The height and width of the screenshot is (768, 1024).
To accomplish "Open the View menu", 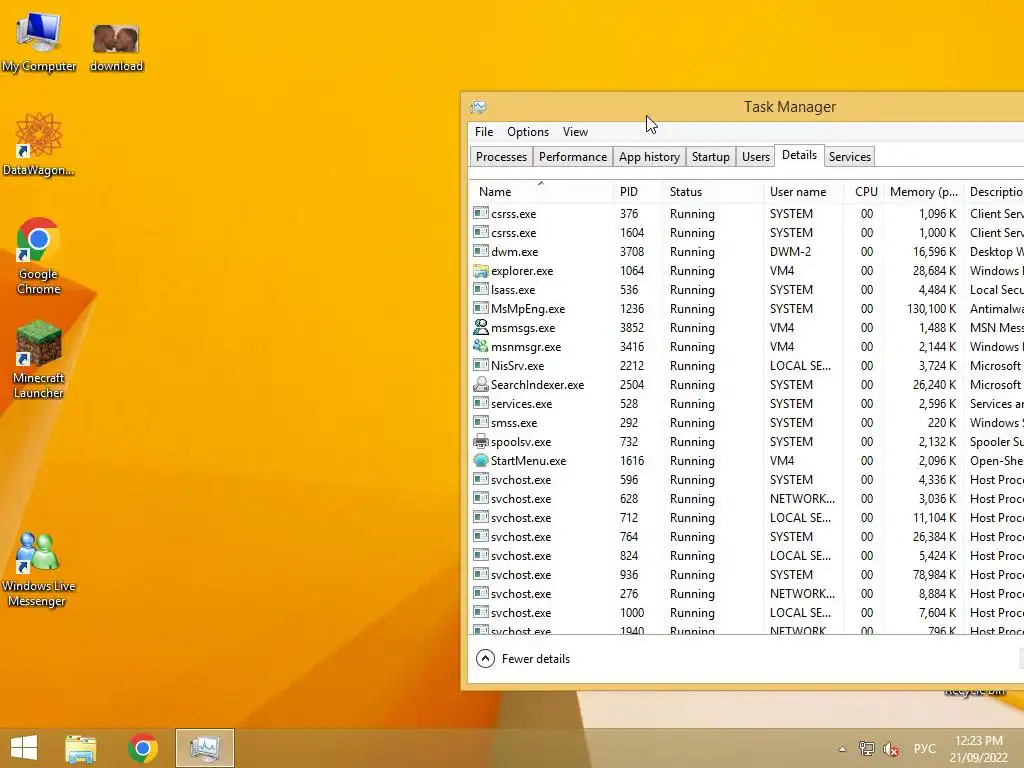I will [575, 132].
